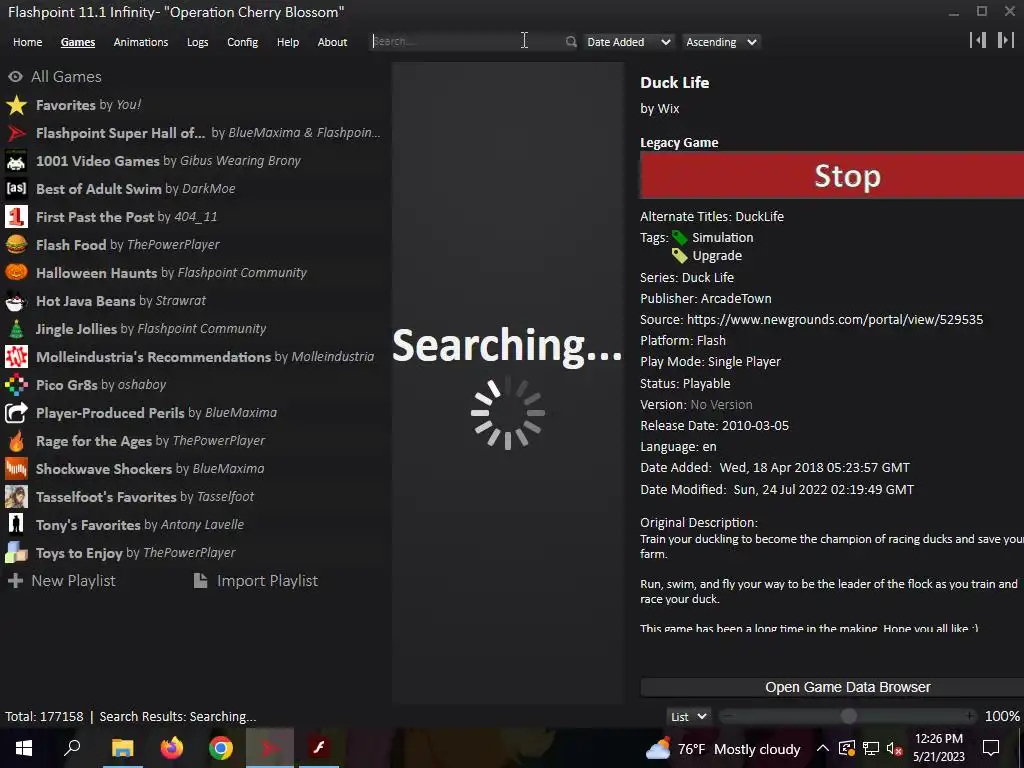Open the Newgrounds source link

tap(835, 319)
